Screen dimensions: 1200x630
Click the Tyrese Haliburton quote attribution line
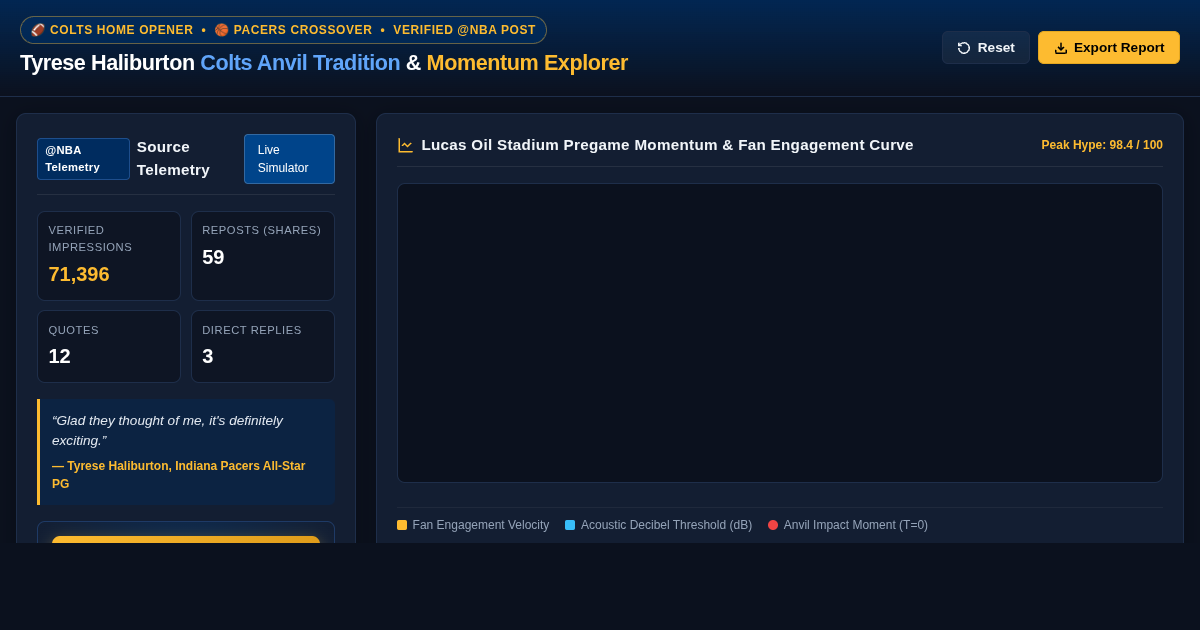click(x=179, y=475)
